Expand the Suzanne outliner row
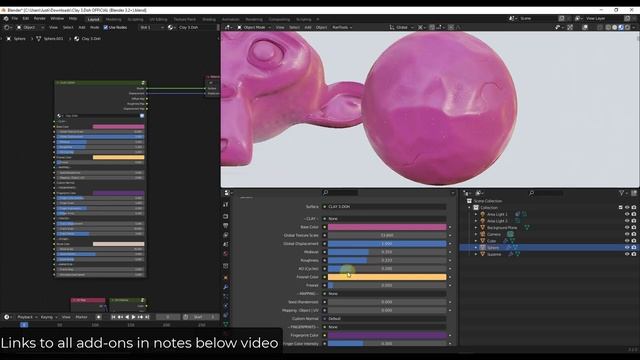 pos(476,254)
